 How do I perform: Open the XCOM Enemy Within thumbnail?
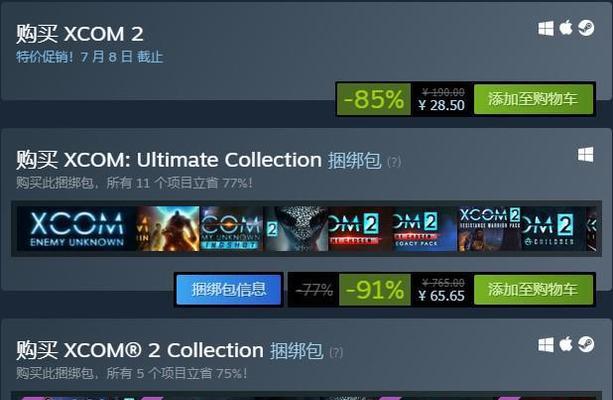tap(168, 229)
